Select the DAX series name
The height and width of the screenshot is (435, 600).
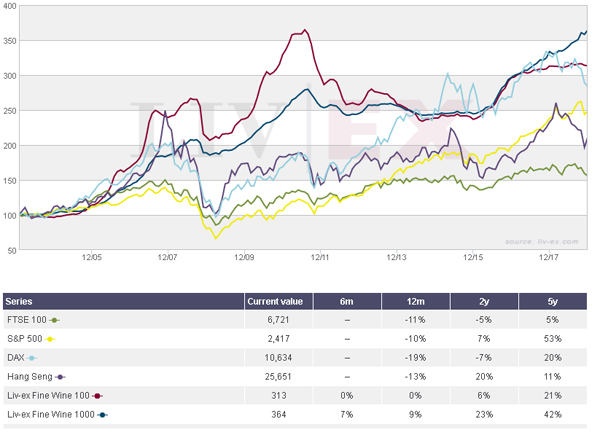tap(15, 358)
